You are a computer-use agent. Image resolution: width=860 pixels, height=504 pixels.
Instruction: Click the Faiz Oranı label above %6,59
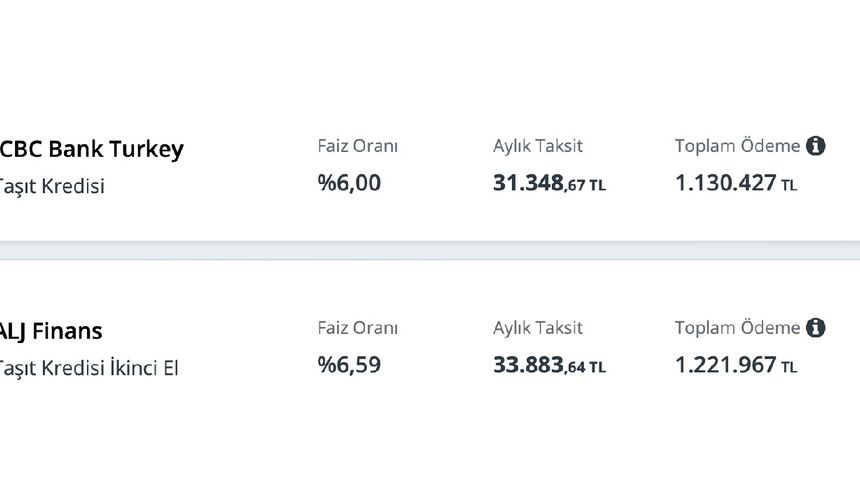tap(357, 328)
